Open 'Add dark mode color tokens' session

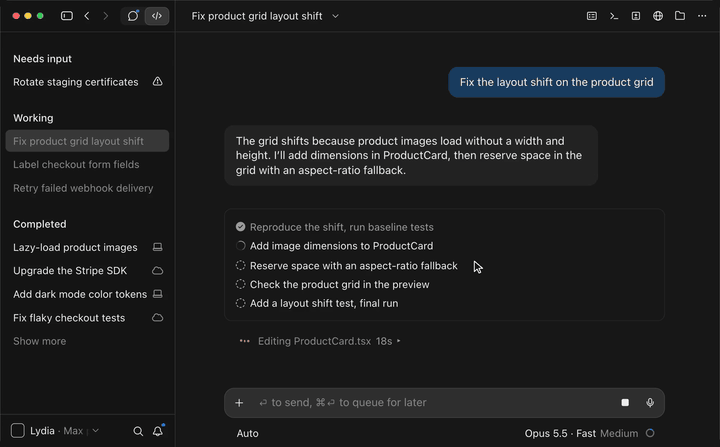(87, 294)
